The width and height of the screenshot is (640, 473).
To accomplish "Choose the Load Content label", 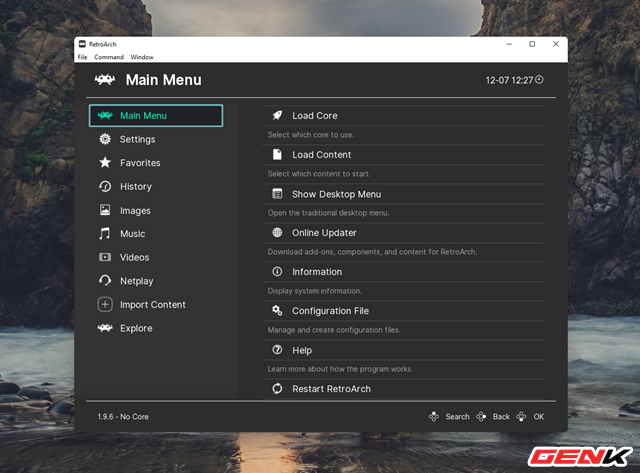I will (x=322, y=155).
